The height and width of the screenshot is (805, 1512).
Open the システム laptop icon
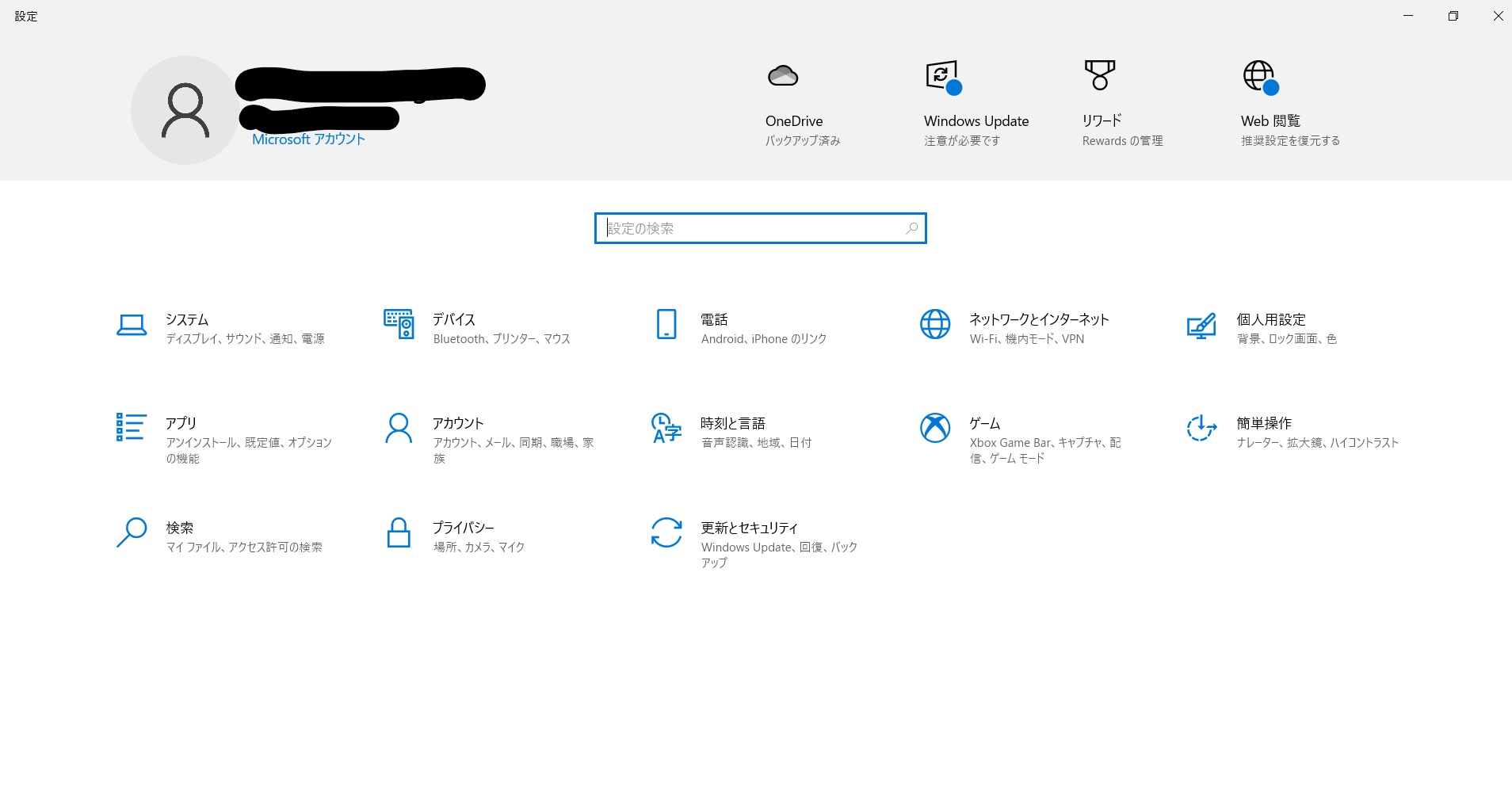click(132, 325)
